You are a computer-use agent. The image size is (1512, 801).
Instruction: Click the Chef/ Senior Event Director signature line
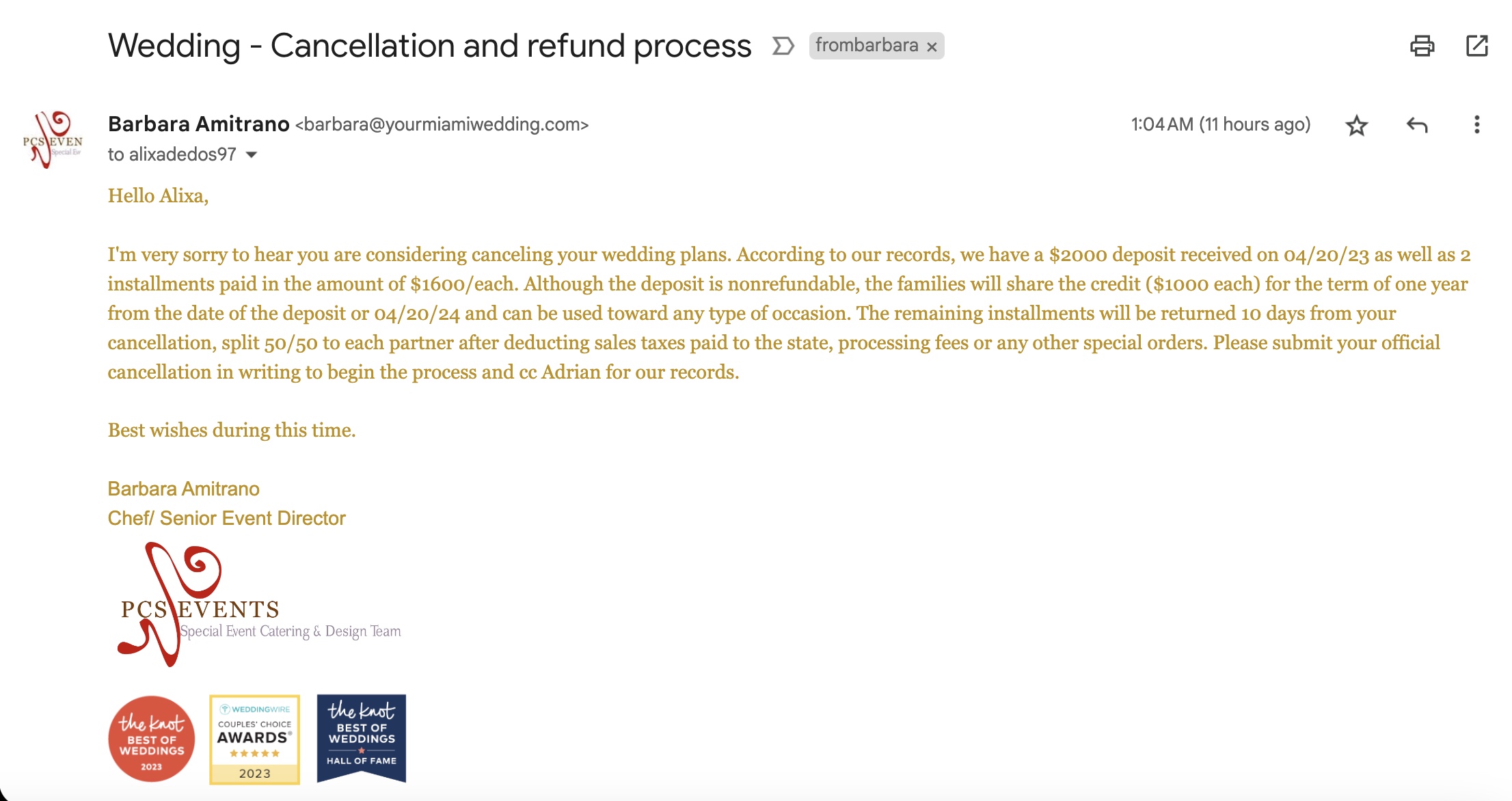[x=227, y=518]
